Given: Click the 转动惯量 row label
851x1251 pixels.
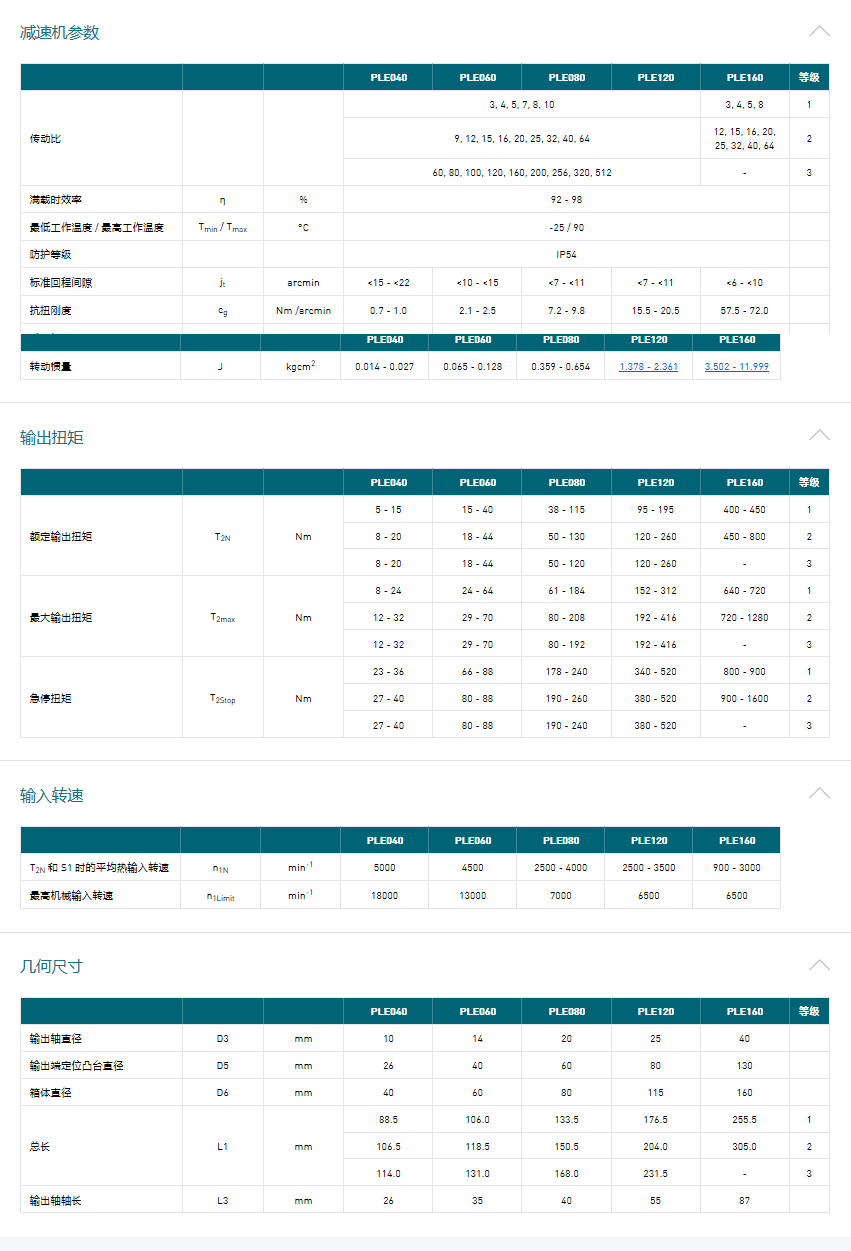Looking at the screenshot, I should pyautogui.click(x=50, y=367).
